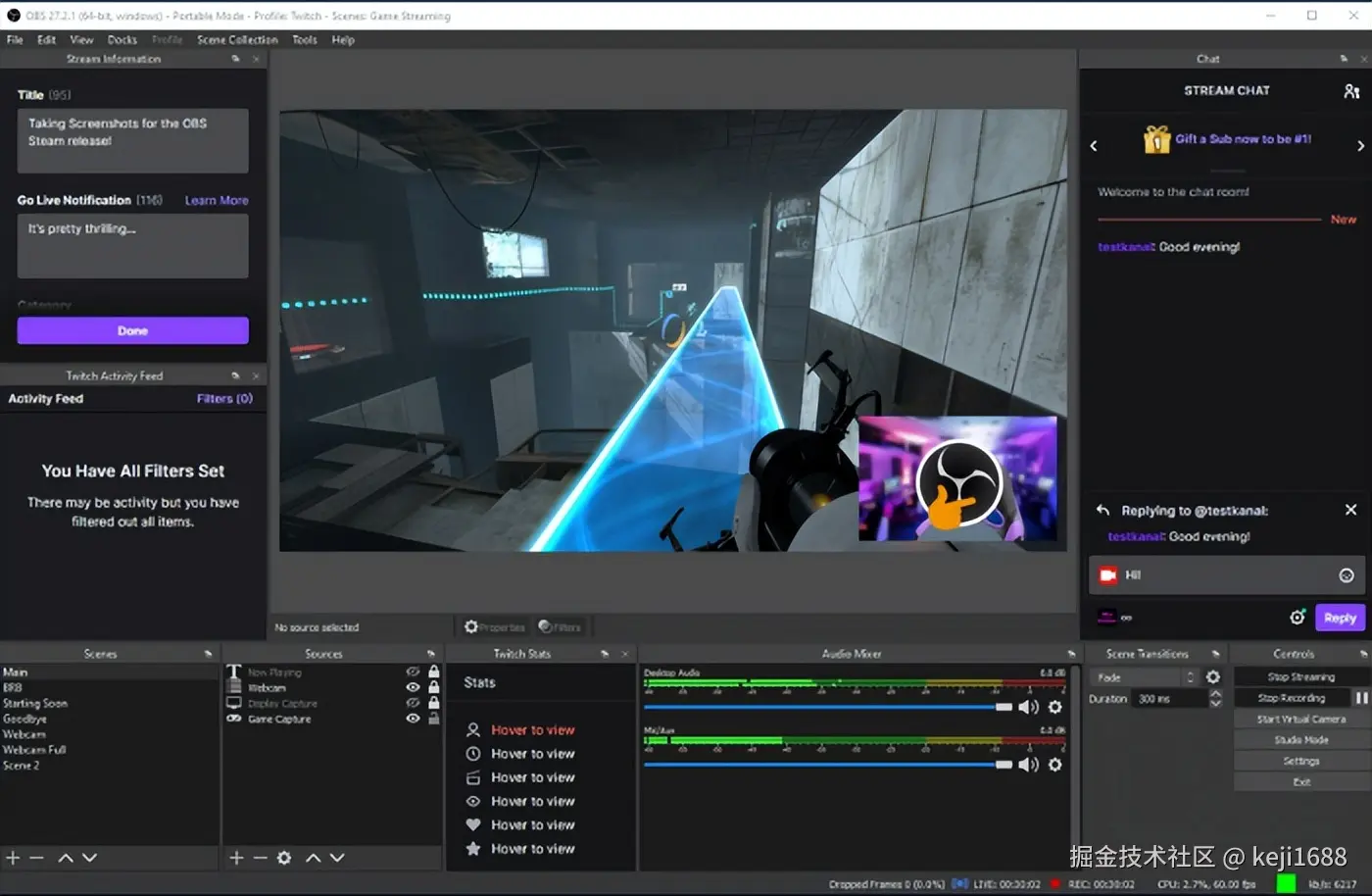Close the Twitch Stats dock

[x=625, y=654]
